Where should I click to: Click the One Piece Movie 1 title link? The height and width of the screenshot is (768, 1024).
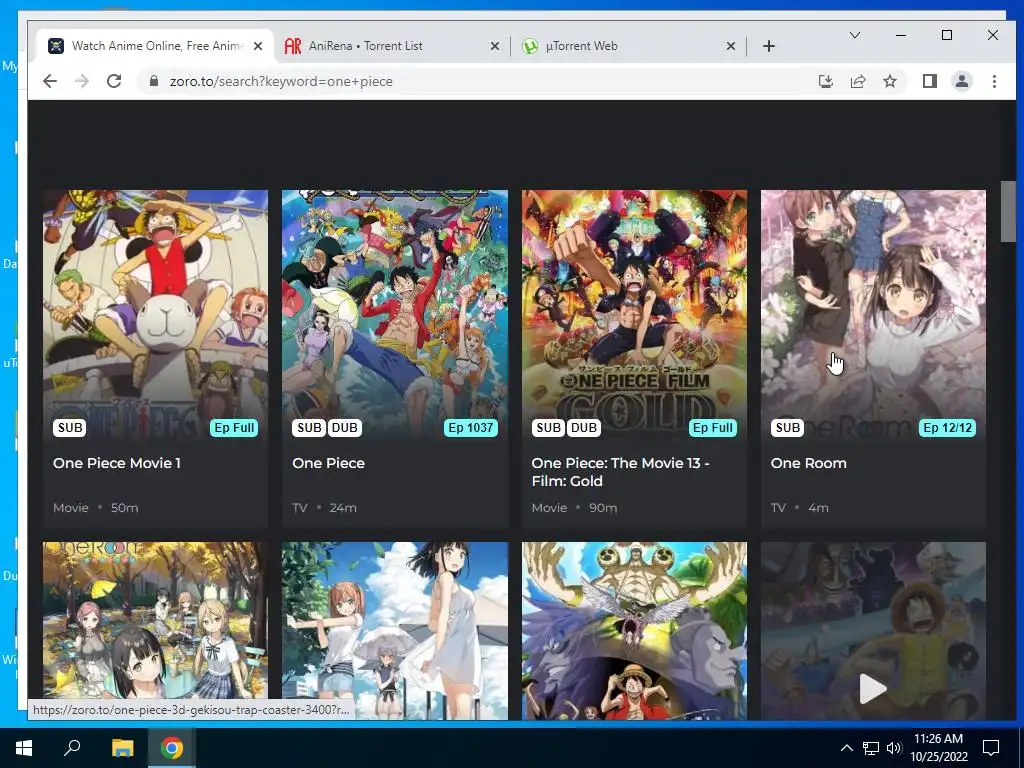click(117, 463)
